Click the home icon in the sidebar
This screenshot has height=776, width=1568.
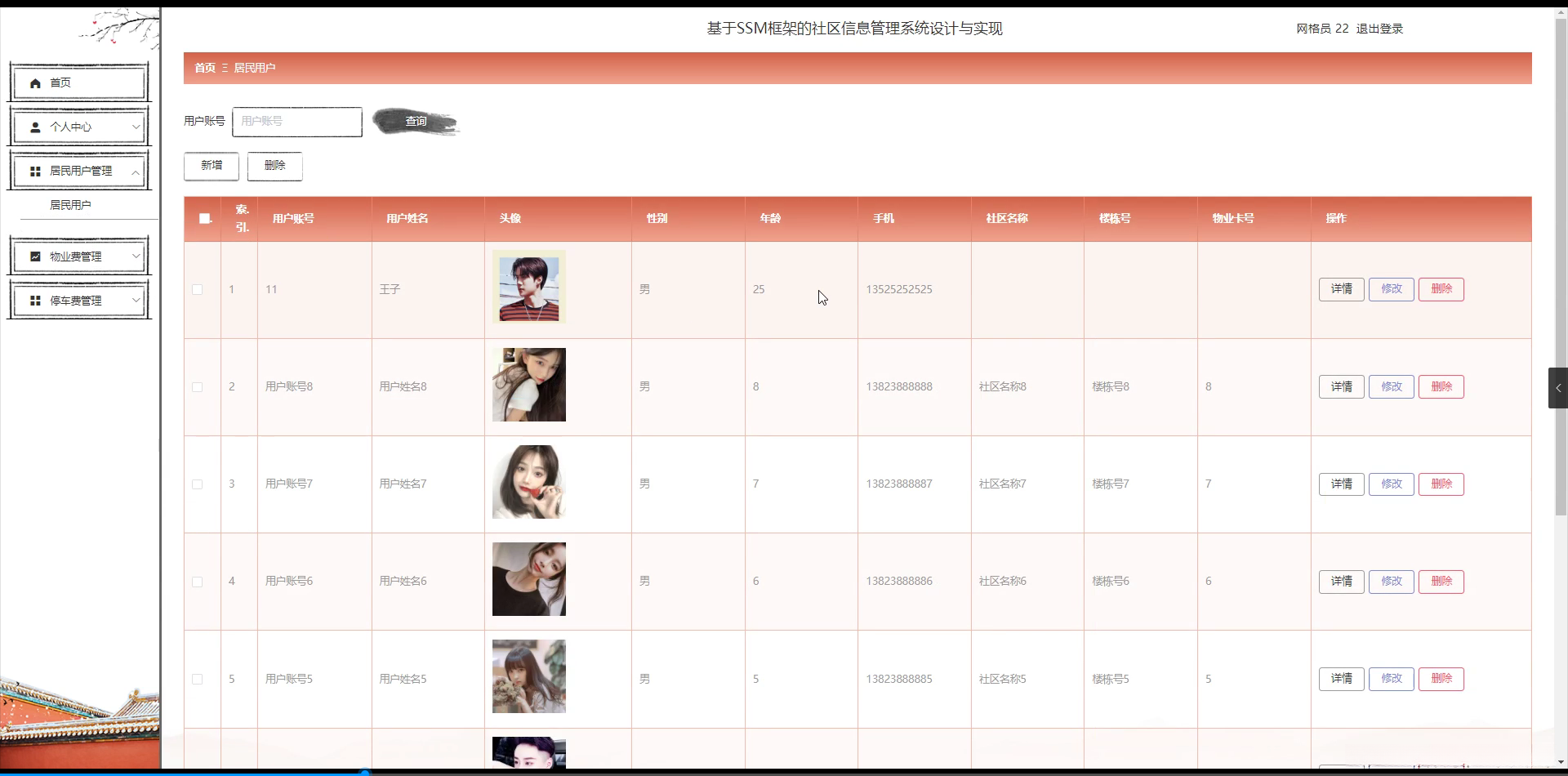(x=35, y=83)
